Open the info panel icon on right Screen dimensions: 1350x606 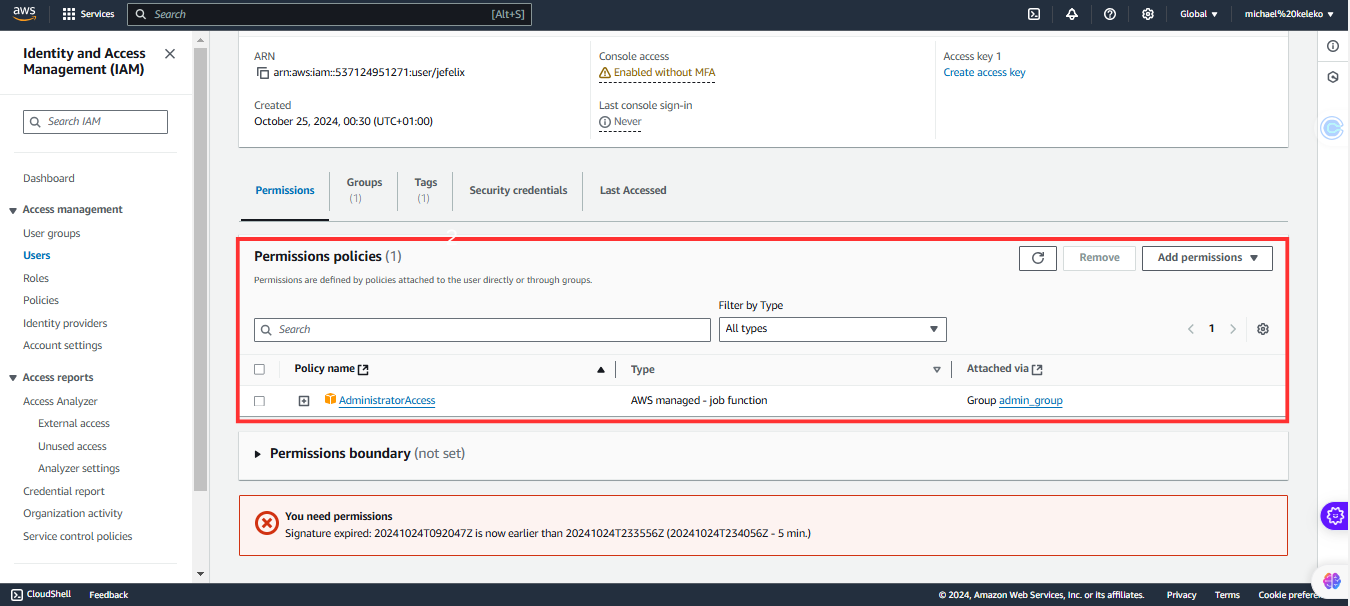click(x=1333, y=46)
